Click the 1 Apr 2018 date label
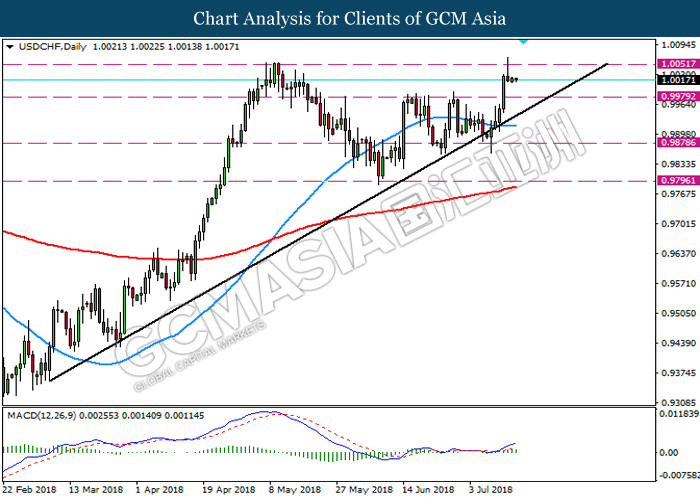 pos(159,490)
